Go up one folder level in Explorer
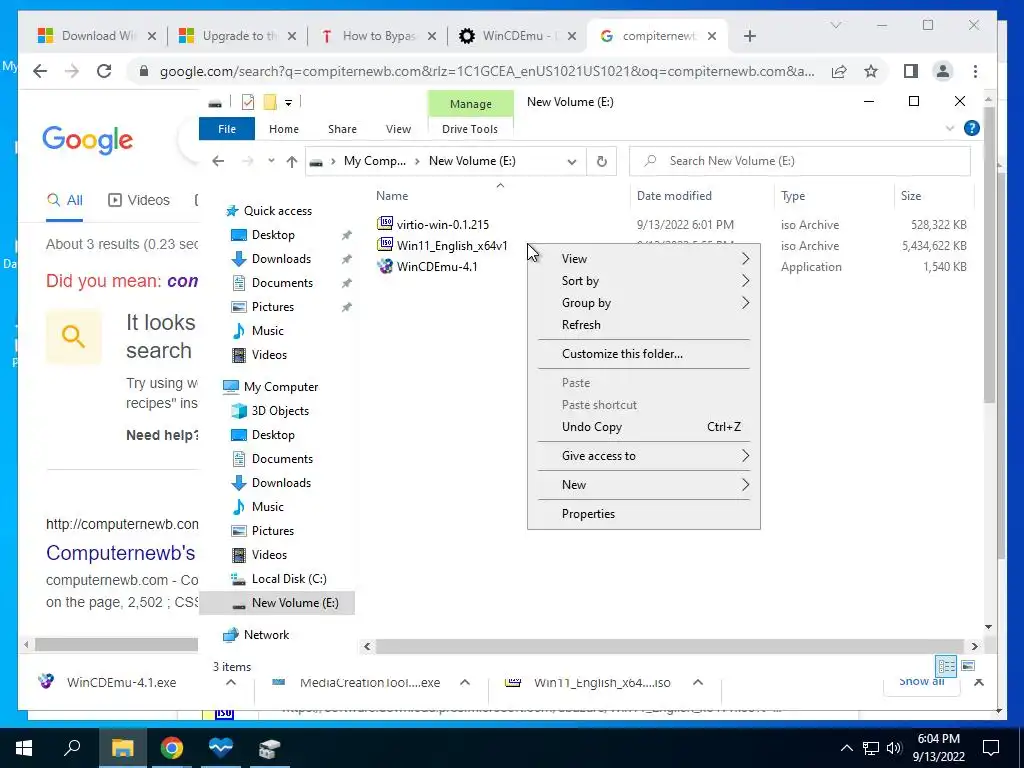This screenshot has width=1024, height=768. (292, 161)
